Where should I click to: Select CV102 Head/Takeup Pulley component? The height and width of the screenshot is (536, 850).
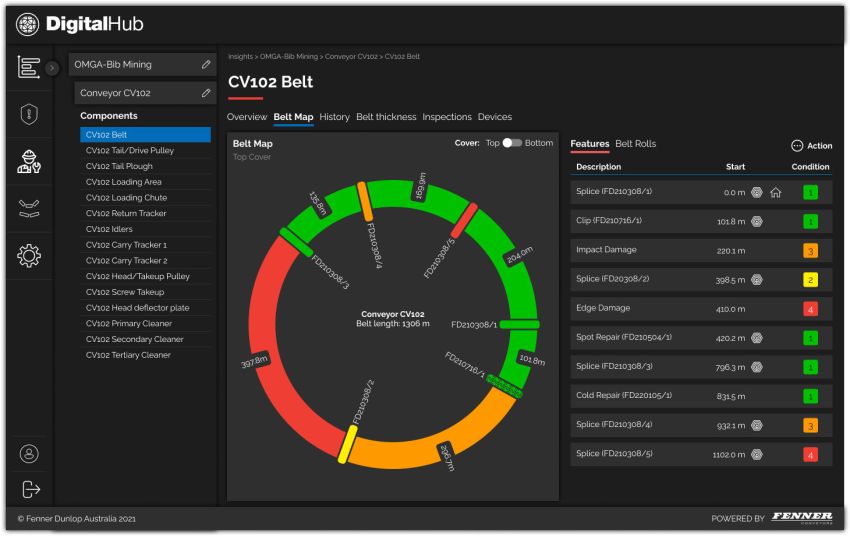click(x=145, y=276)
